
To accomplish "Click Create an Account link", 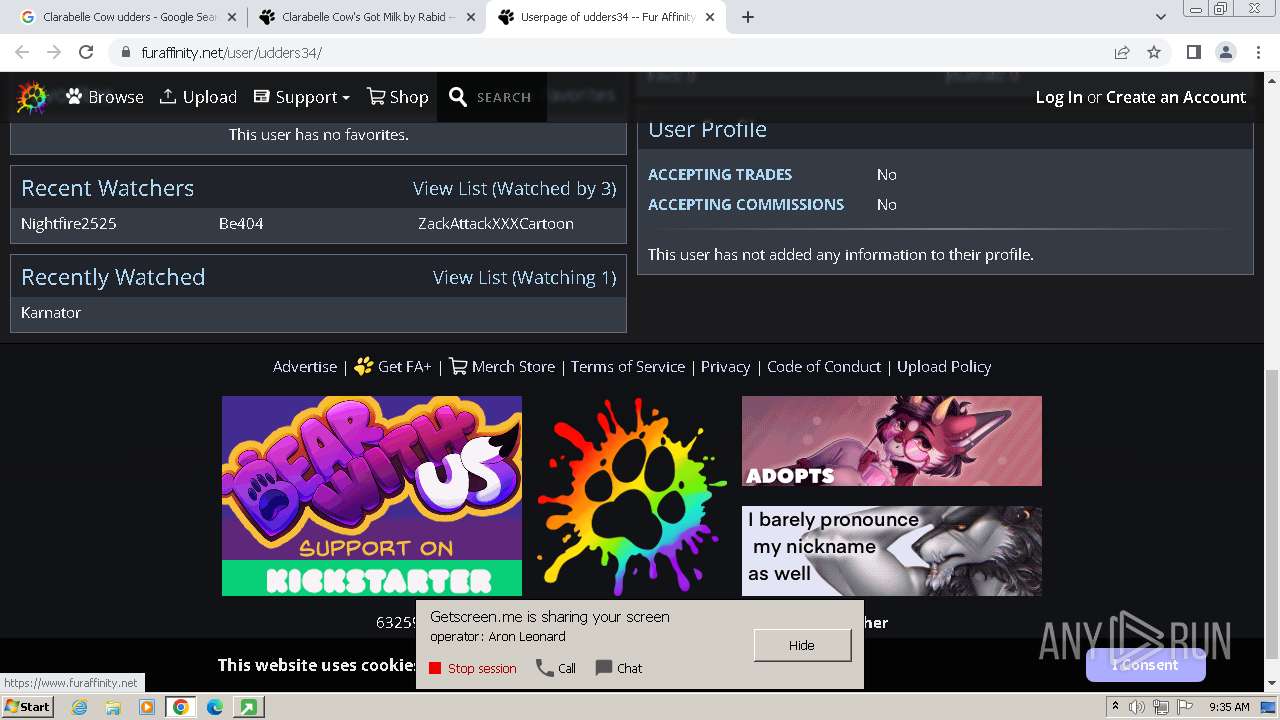I will click(x=1176, y=97).
